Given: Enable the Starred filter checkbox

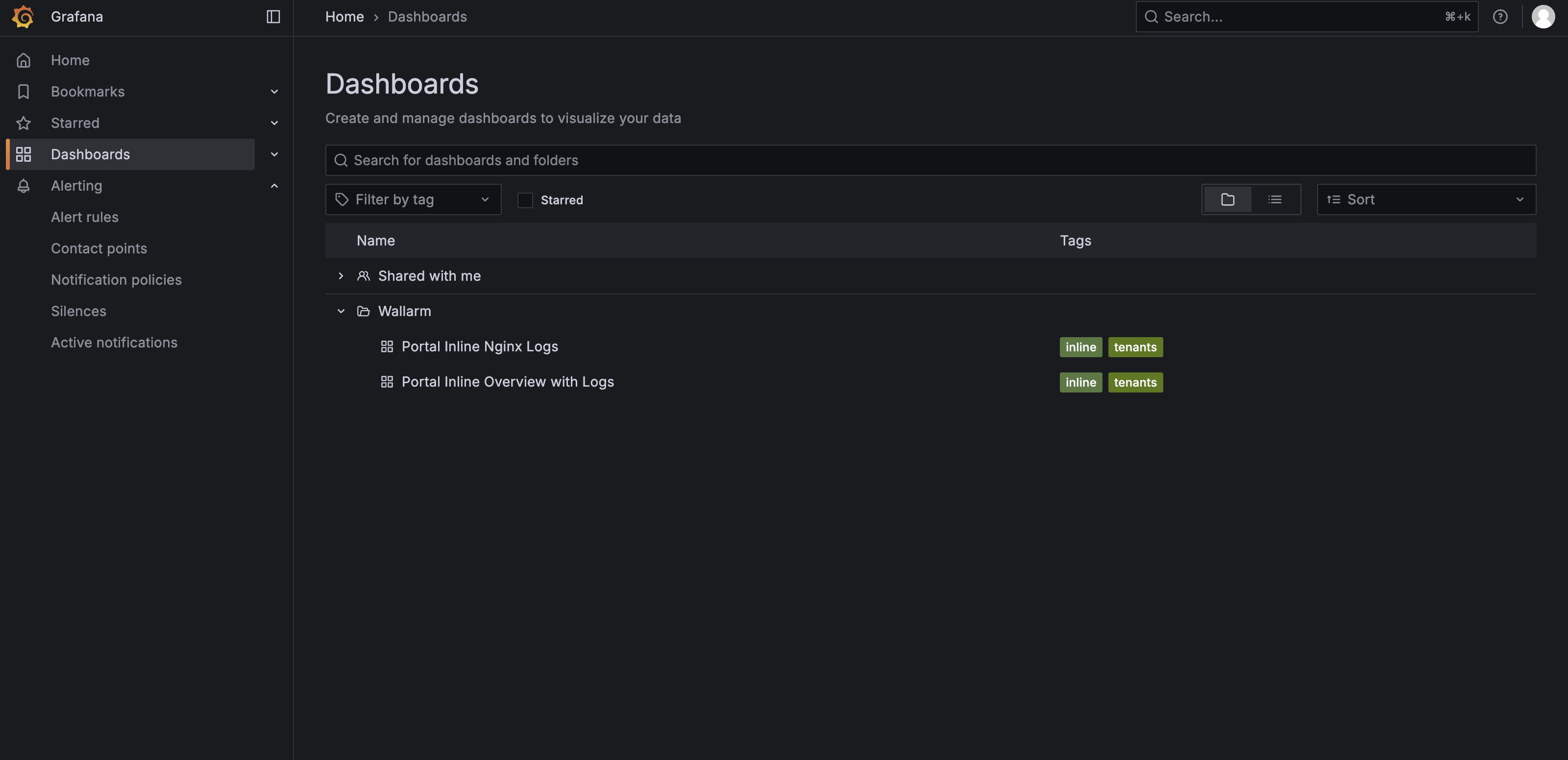Looking at the screenshot, I should [x=525, y=200].
